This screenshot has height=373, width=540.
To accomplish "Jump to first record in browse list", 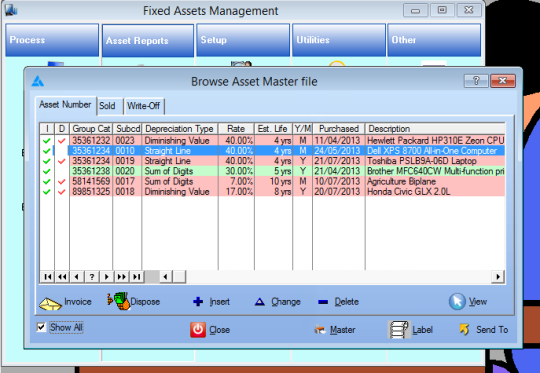I will tap(48, 277).
